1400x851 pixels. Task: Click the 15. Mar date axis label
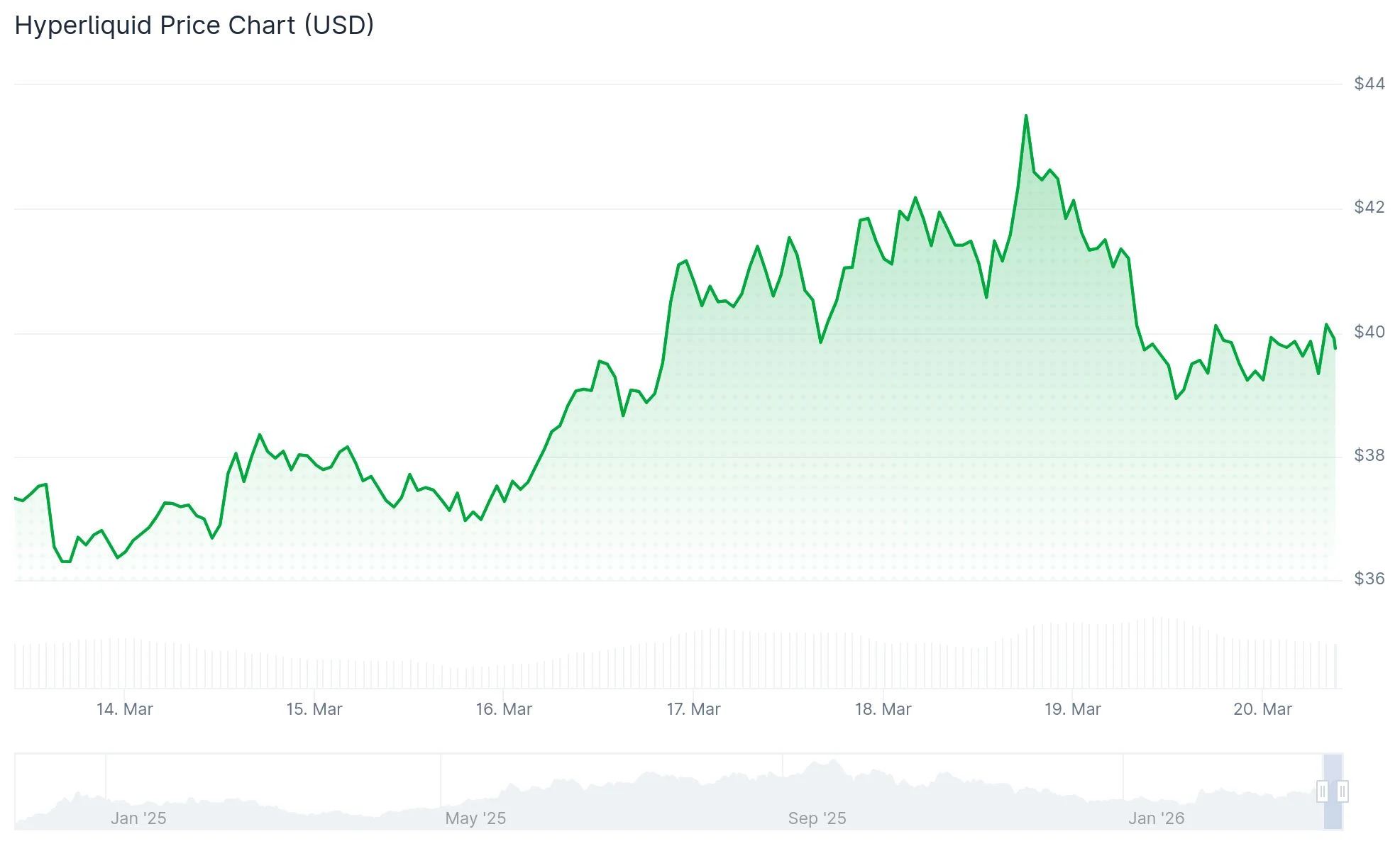[314, 709]
